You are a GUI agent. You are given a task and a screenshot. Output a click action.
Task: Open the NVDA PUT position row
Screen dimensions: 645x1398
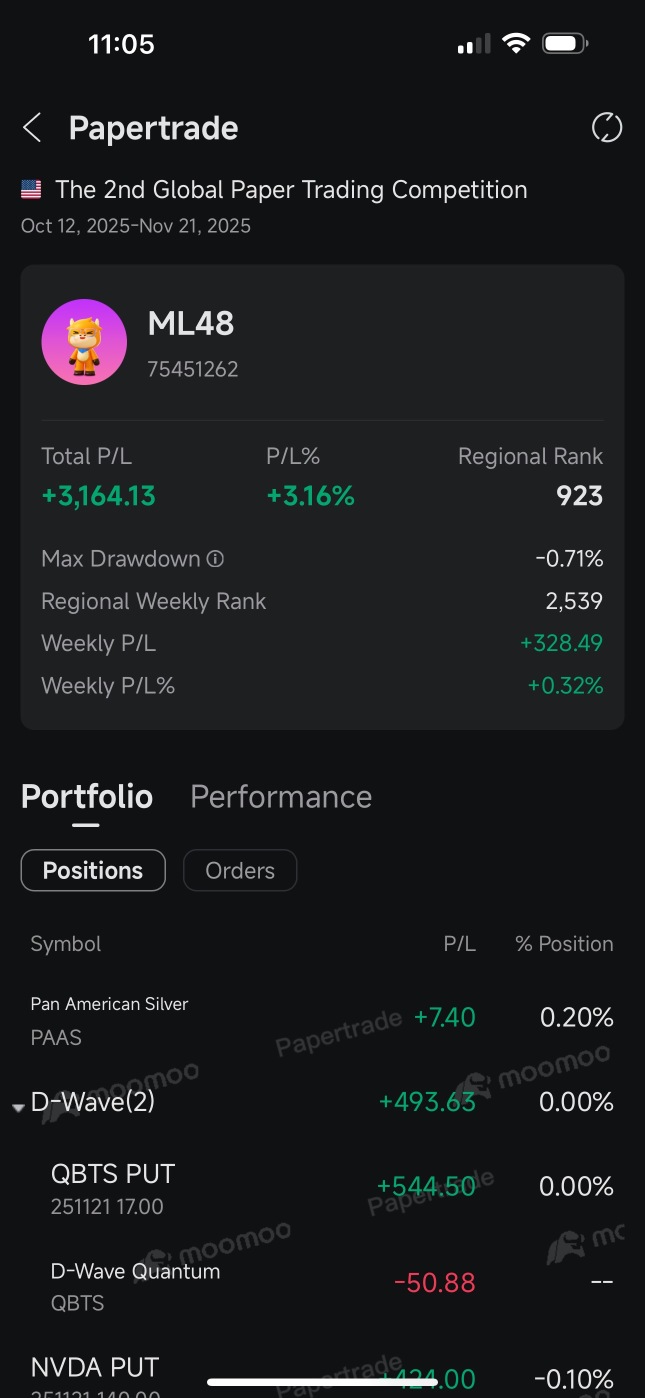(x=322, y=1375)
